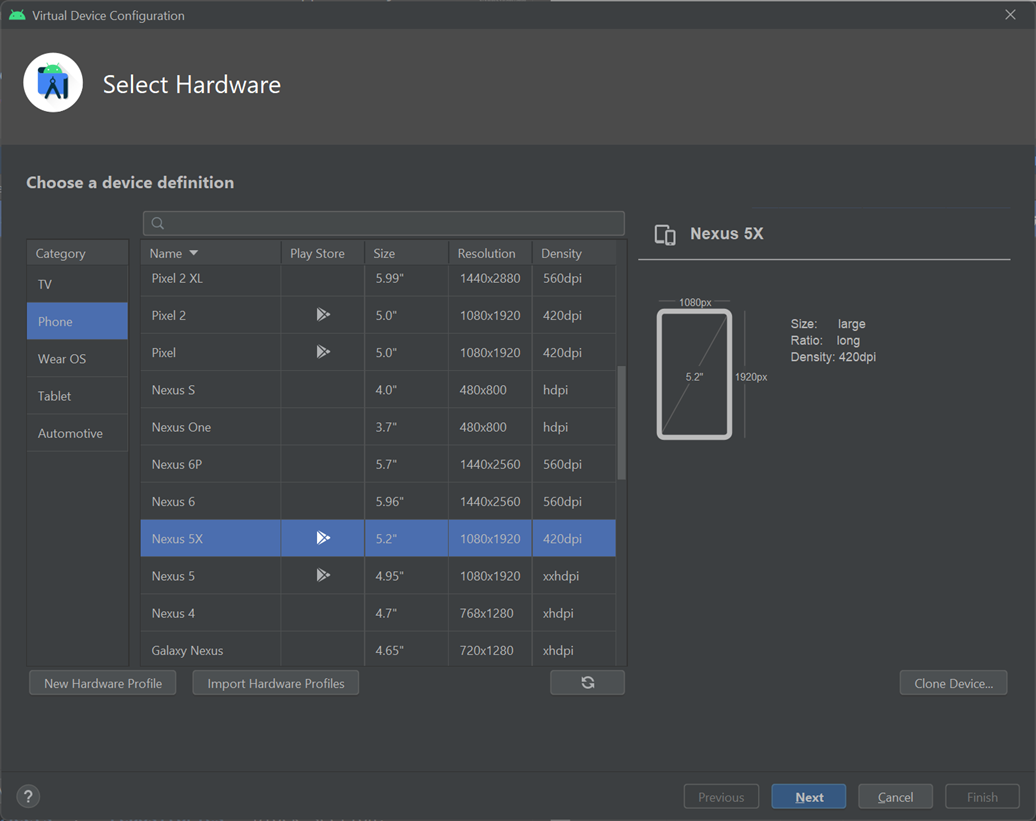This screenshot has height=821, width=1036.
Task: Click the device list vertical scrollbar
Action: 621,422
